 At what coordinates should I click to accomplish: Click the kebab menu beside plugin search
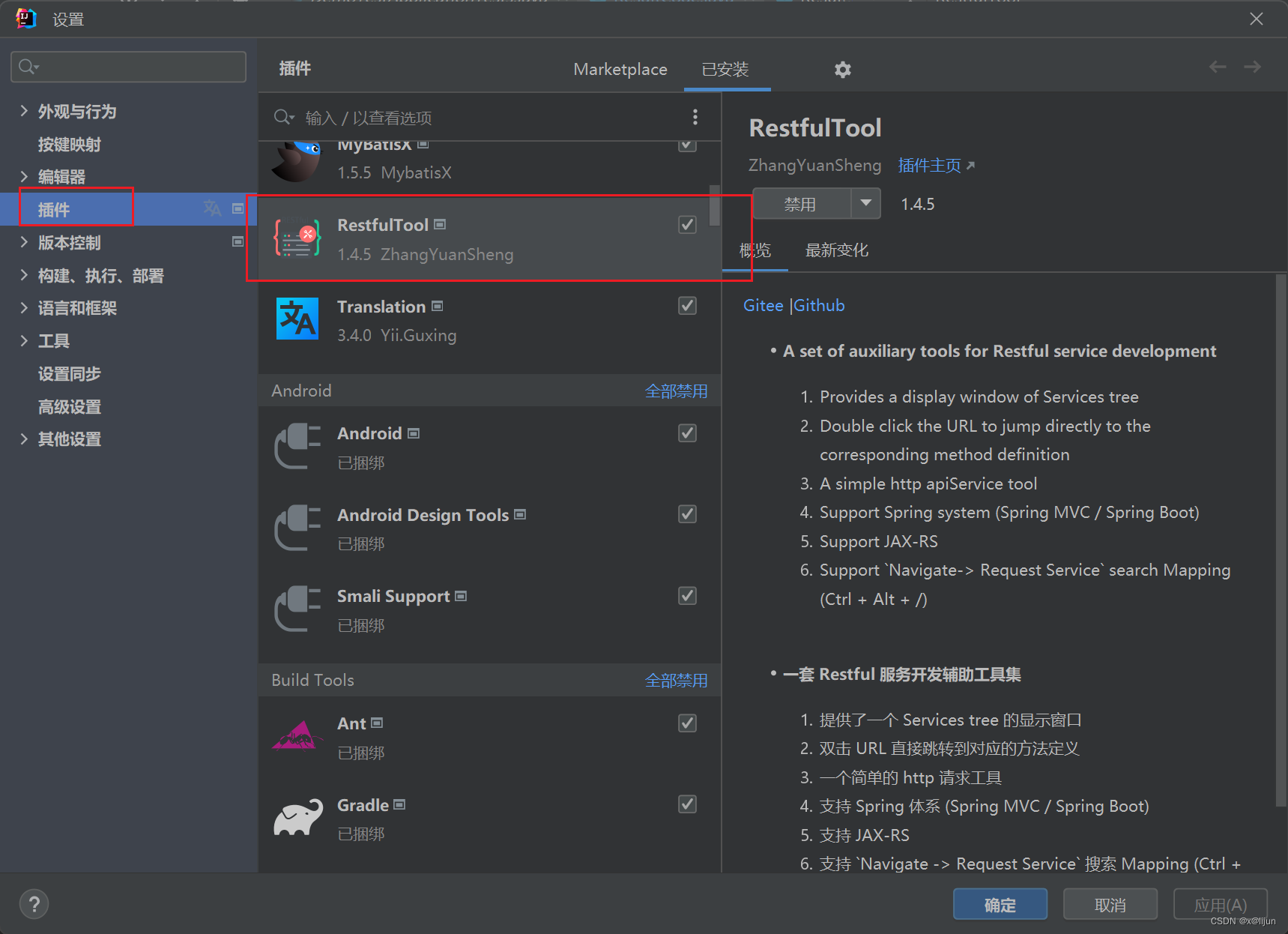695,117
